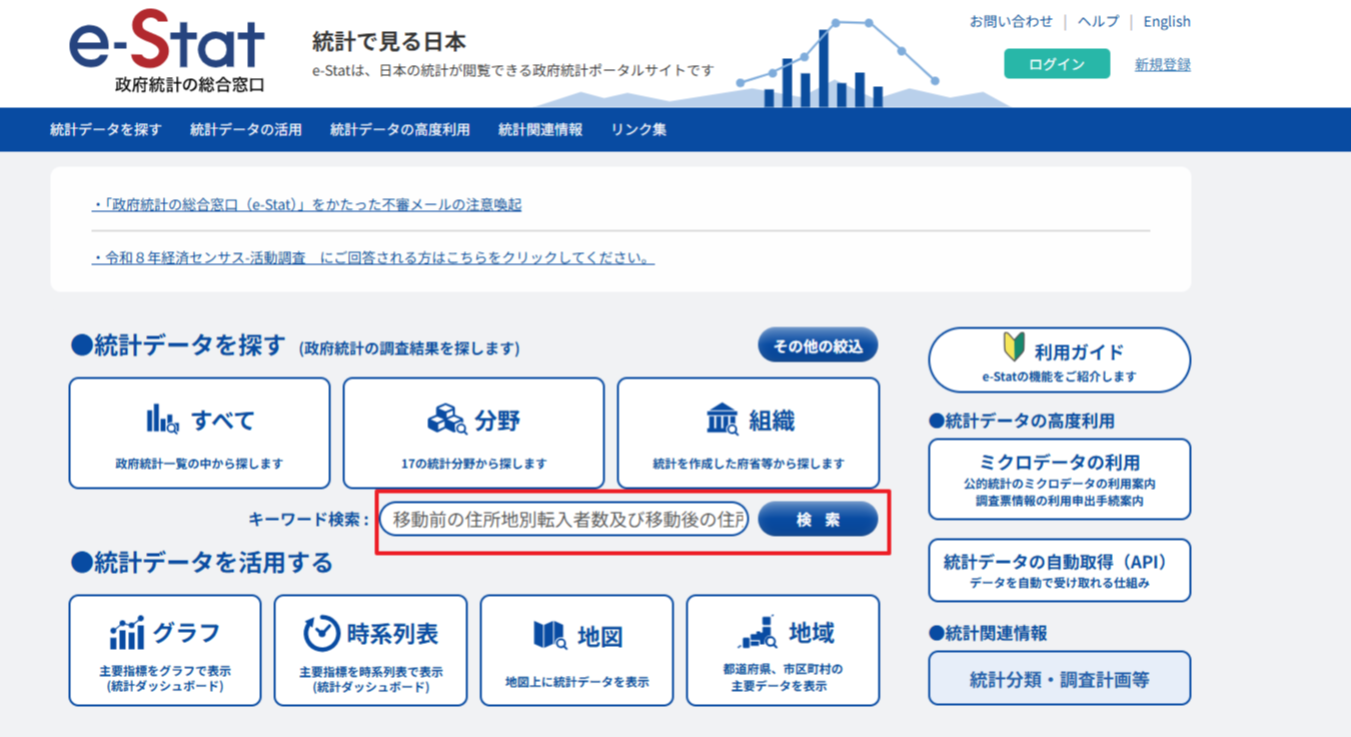Click the clock icon beside 時系列表
The height and width of the screenshot is (737, 1351).
click(321, 633)
